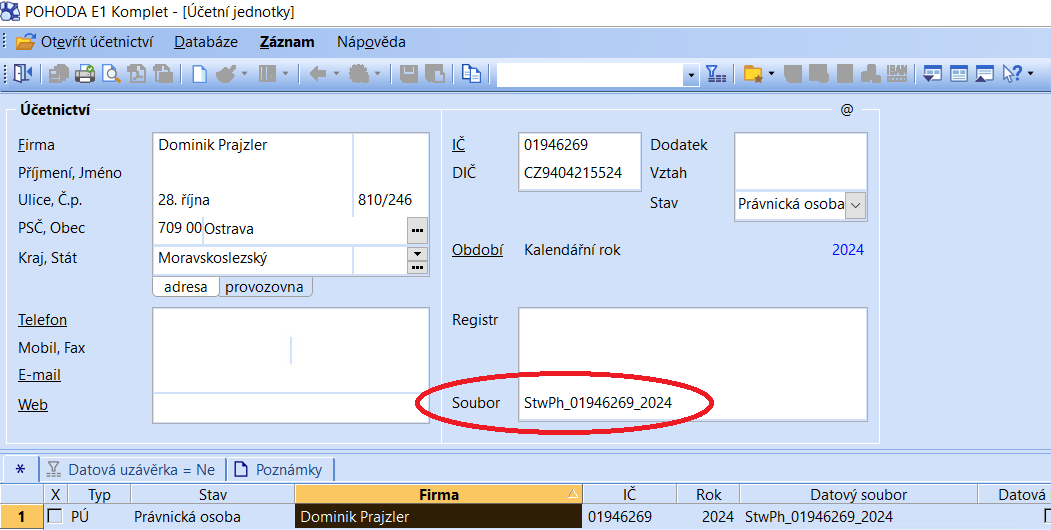Click the greyed save-copy icon beside floppy disk
The height and width of the screenshot is (530, 1051).
(x=435, y=73)
